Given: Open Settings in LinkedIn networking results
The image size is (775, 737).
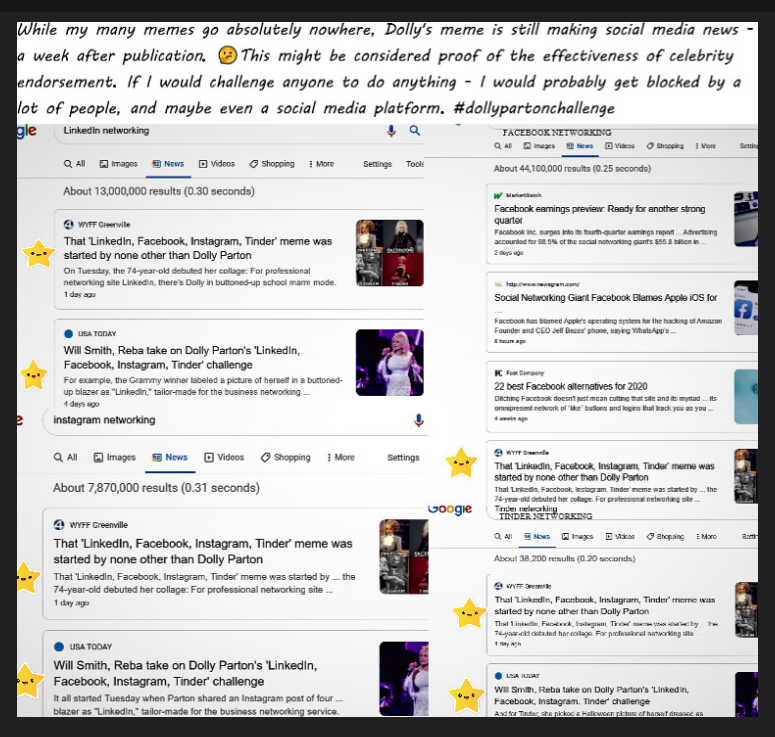Looking at the screenshot, I should (377, 164).
